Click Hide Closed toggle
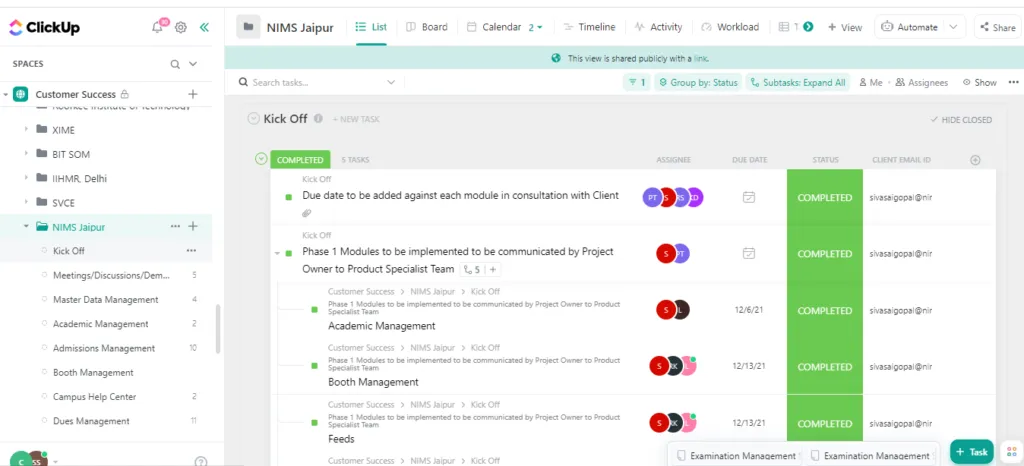Image resolution: width=1024 pixels, height=466 pixels. pos(961,119)
